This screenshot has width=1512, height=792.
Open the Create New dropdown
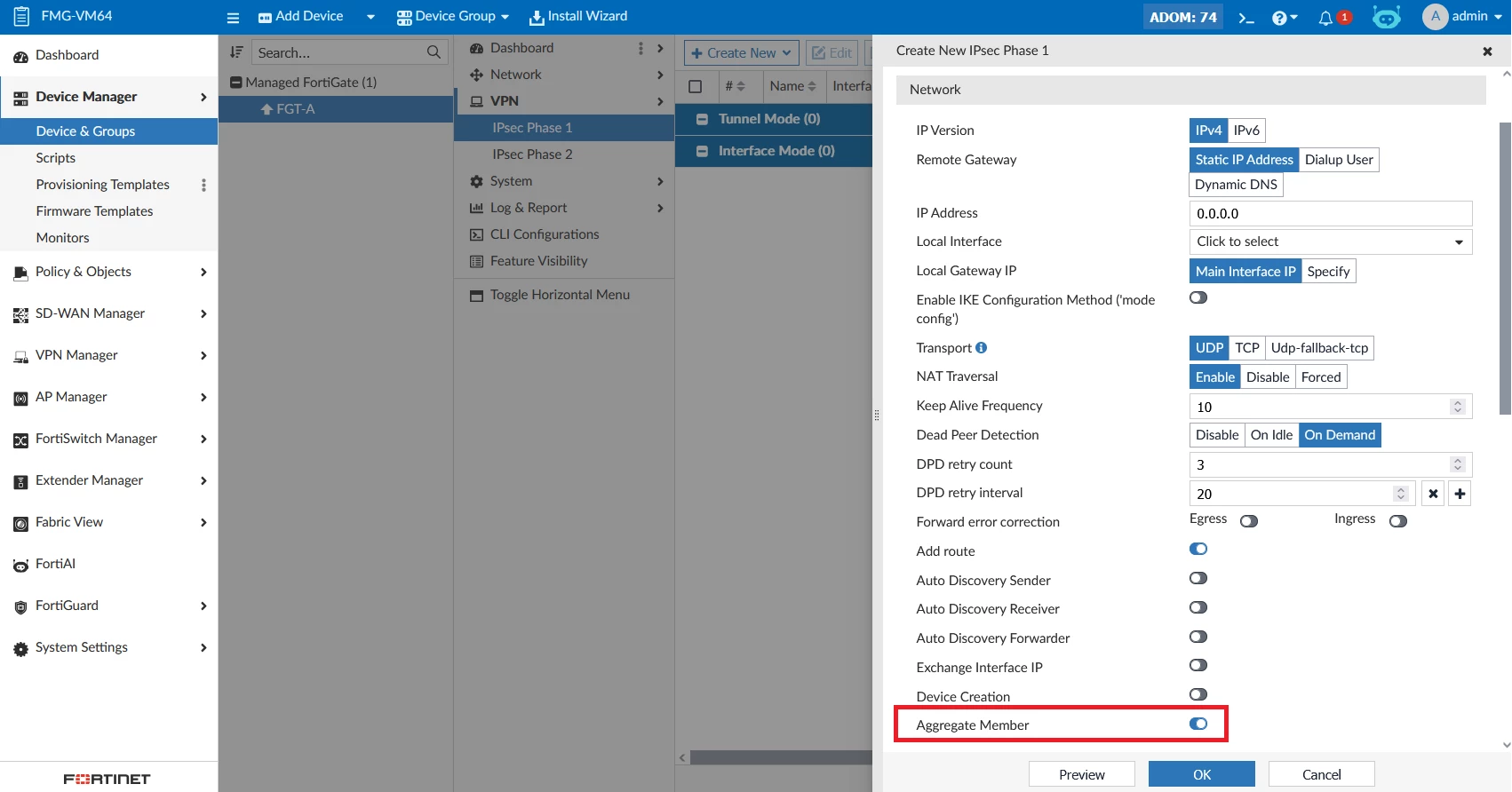click(741, 53)
